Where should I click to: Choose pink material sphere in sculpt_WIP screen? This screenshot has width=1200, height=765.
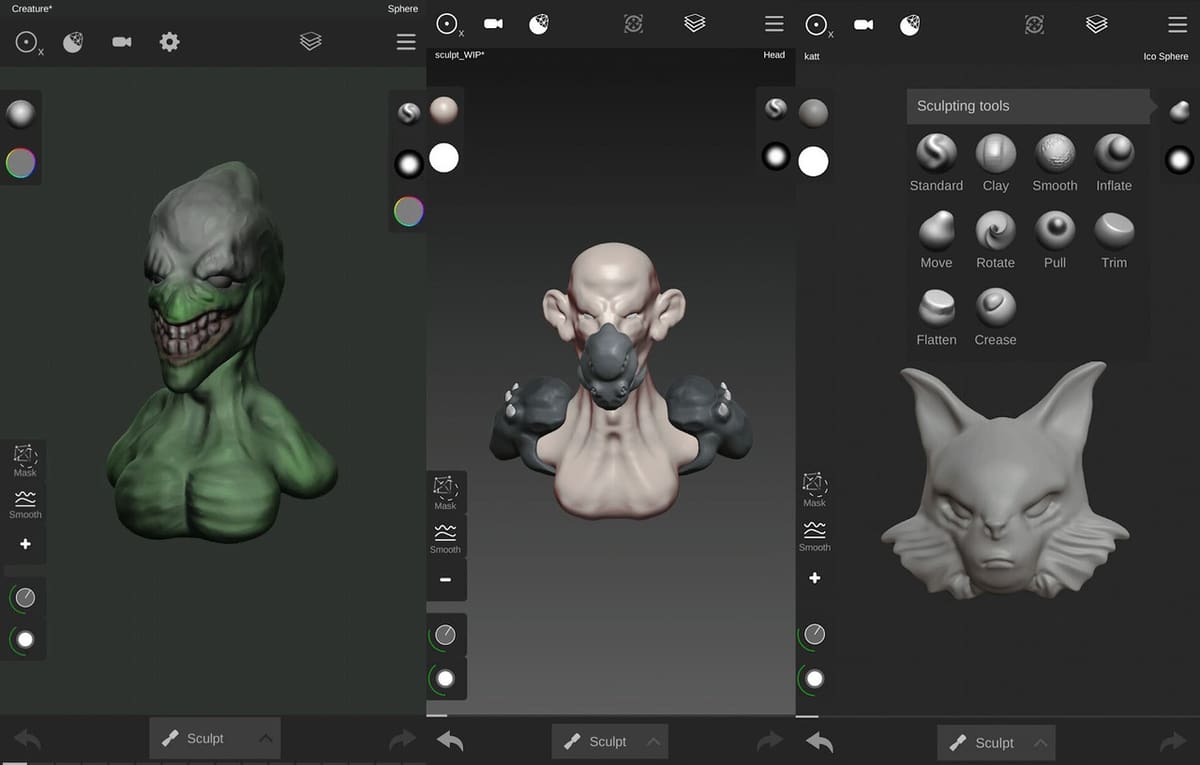tap(444, 109)
